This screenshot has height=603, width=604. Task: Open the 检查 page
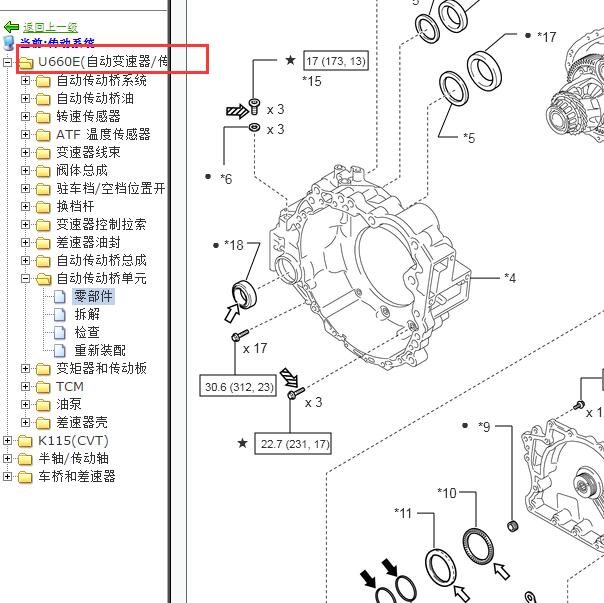pyautogui.click(x=87, y=333)
